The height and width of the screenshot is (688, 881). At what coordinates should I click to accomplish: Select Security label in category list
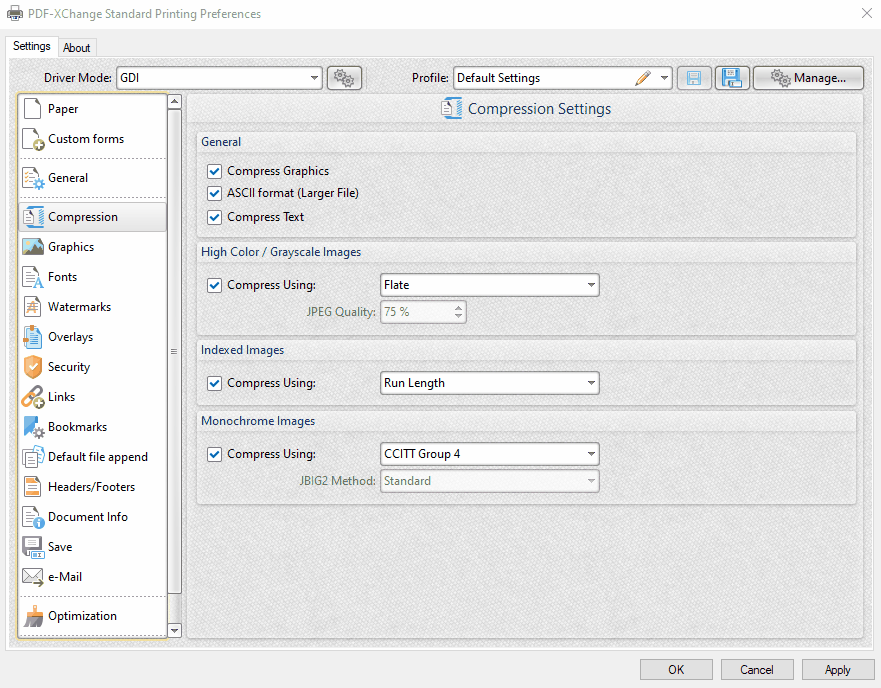click(69, 367)
